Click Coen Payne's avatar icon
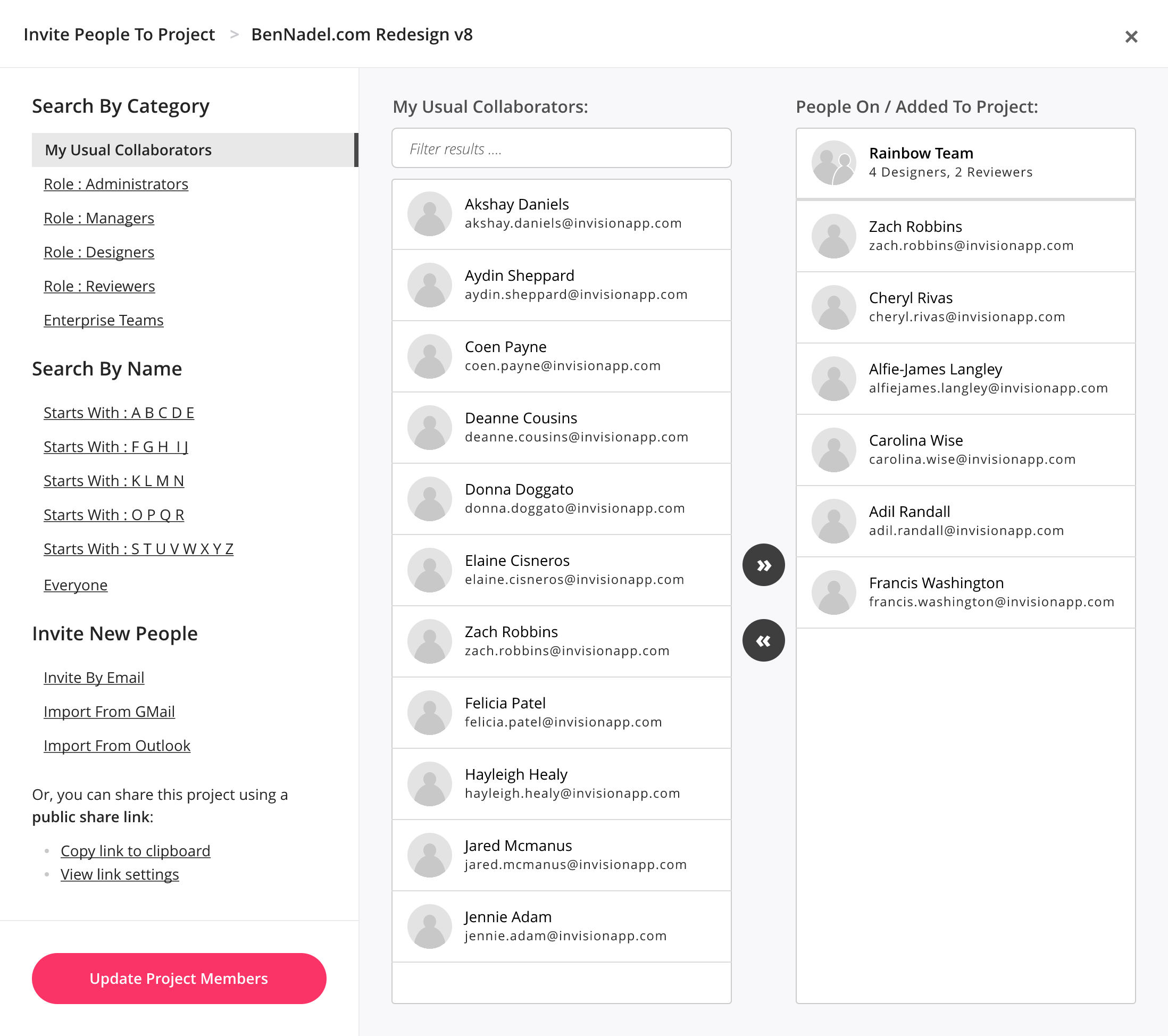 point(430,356)
